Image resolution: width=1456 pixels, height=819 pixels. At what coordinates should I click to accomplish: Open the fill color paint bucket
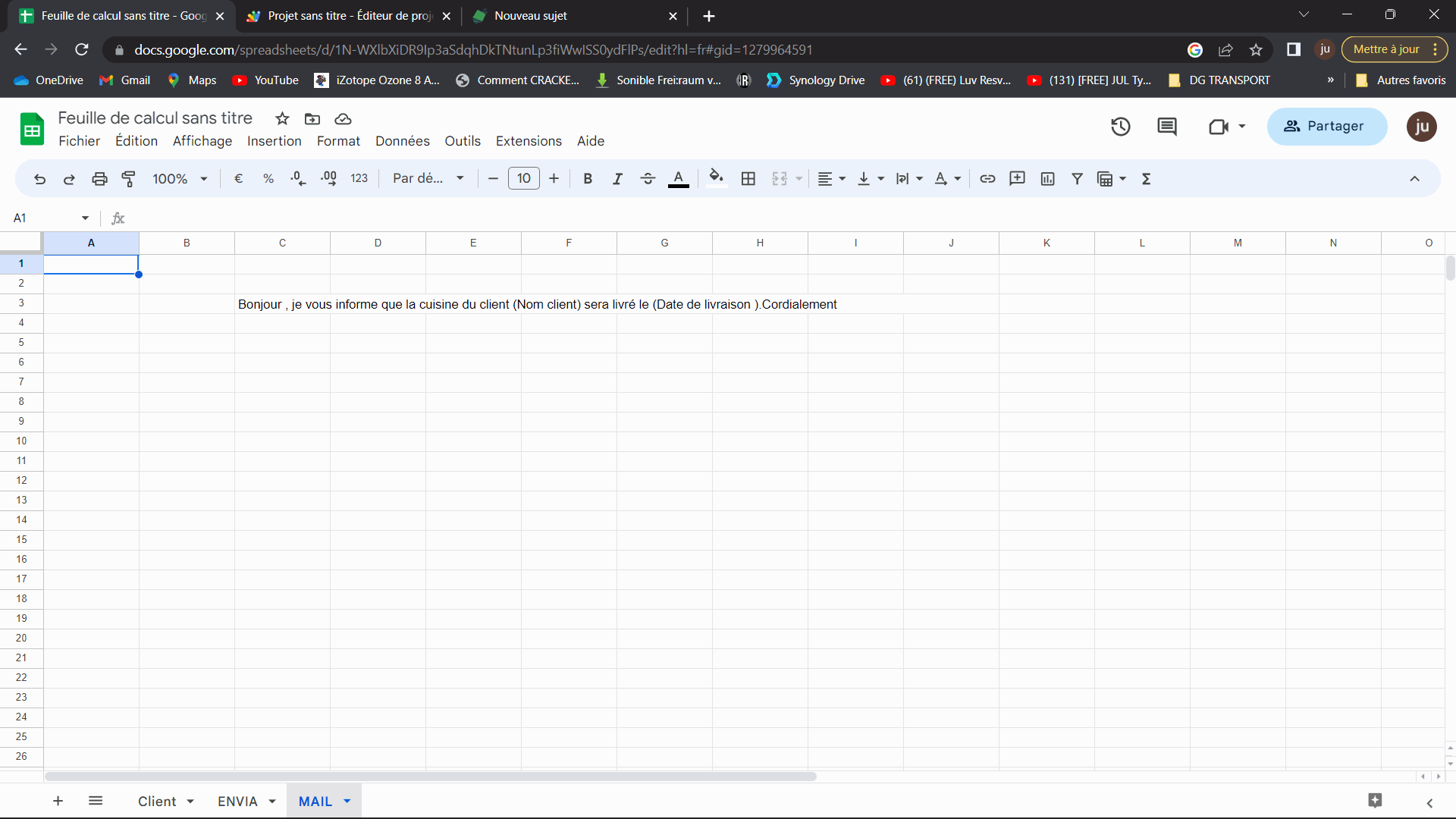pyautogui.click(x=716, y=179)
